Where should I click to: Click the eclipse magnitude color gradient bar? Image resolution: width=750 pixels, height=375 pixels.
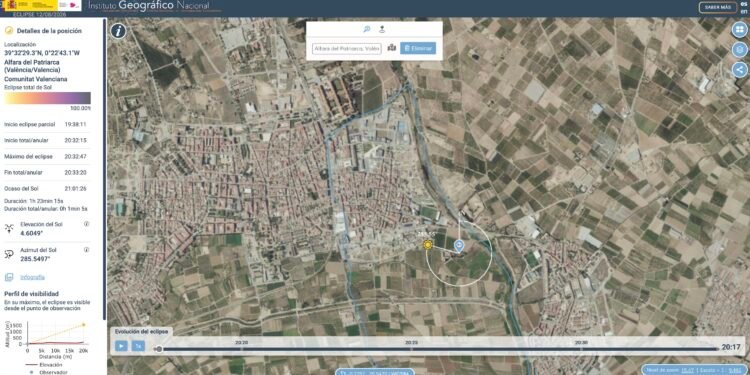[47, 98]
